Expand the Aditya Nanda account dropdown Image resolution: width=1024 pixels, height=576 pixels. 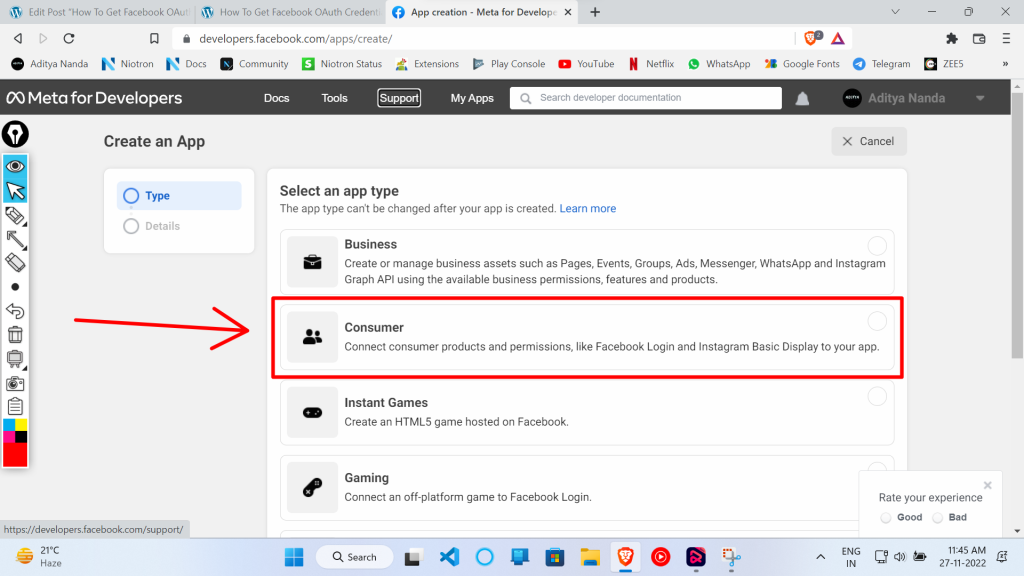(980, 98)
